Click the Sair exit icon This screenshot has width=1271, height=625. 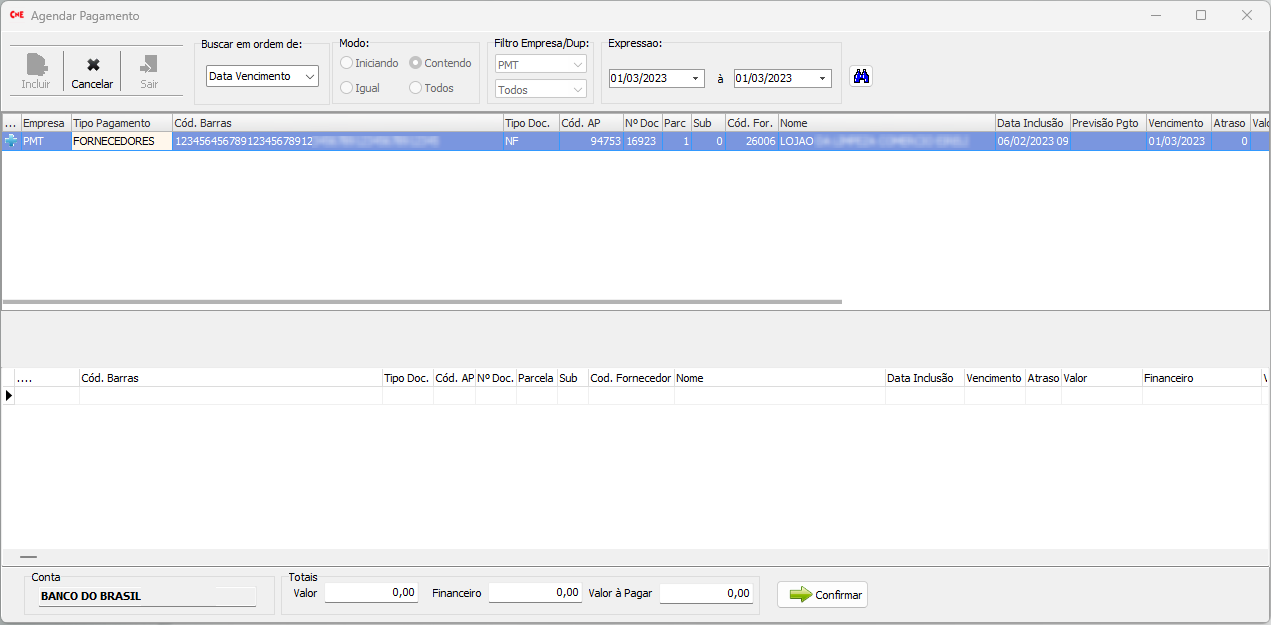coord(148,65)
